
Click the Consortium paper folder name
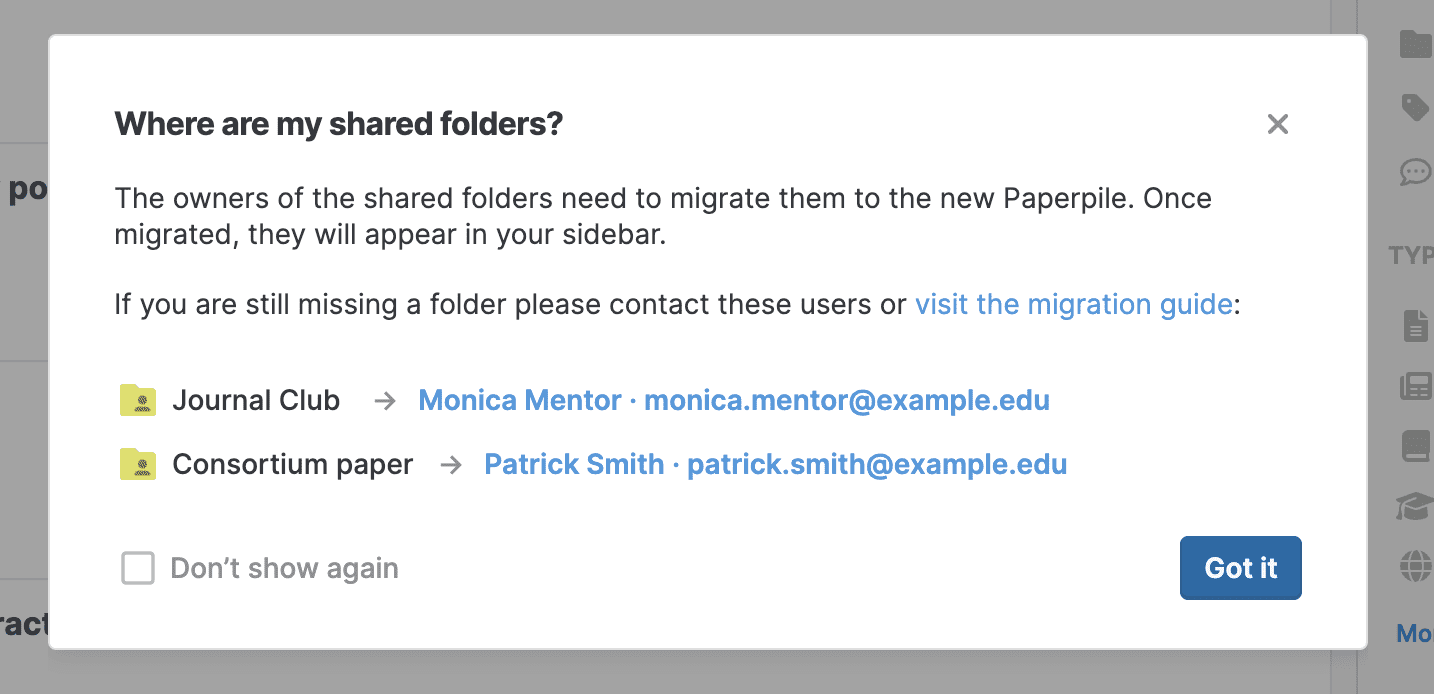[292, 465]
